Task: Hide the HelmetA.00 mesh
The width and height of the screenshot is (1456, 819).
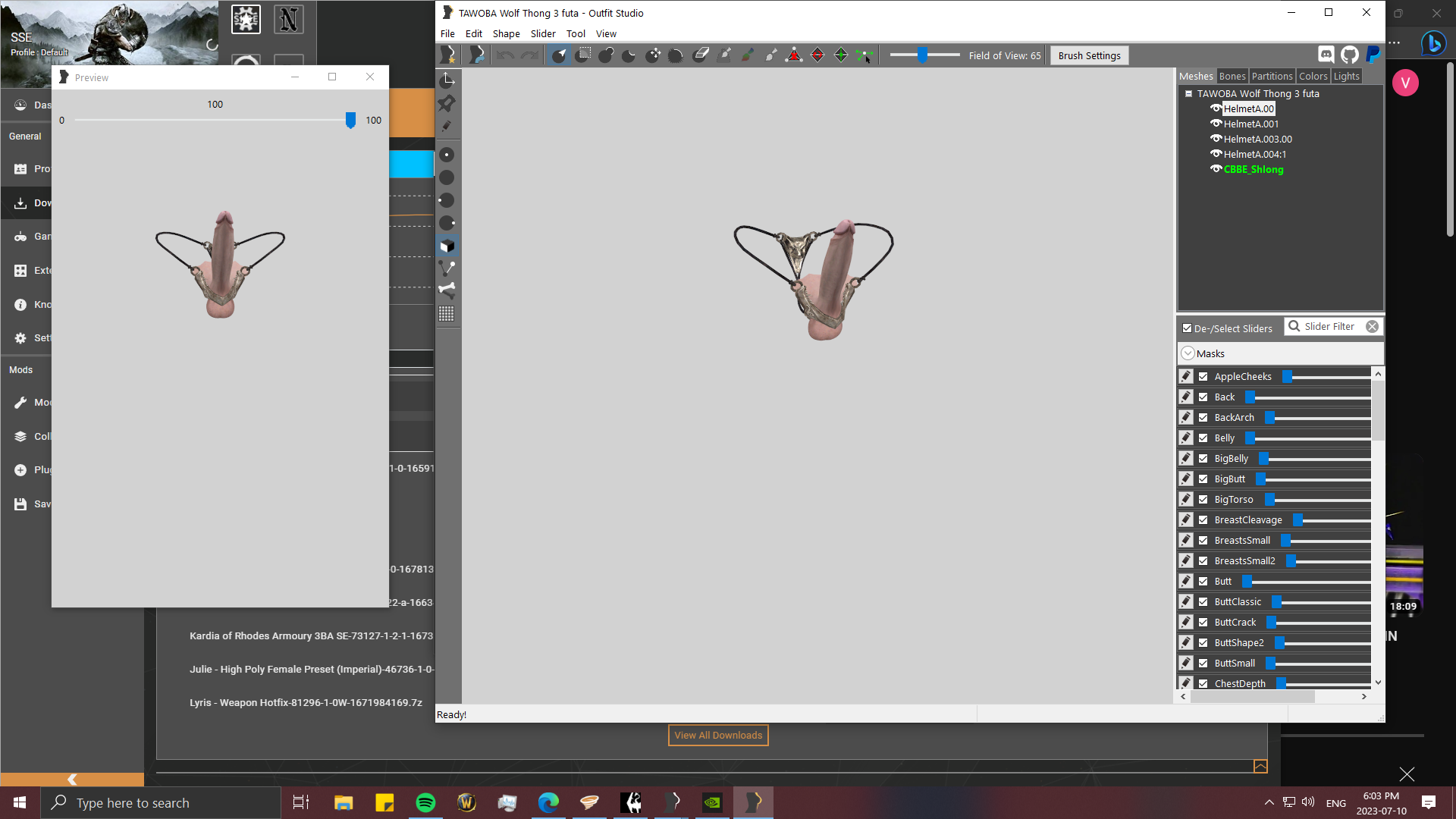Action: (1216, 108)
